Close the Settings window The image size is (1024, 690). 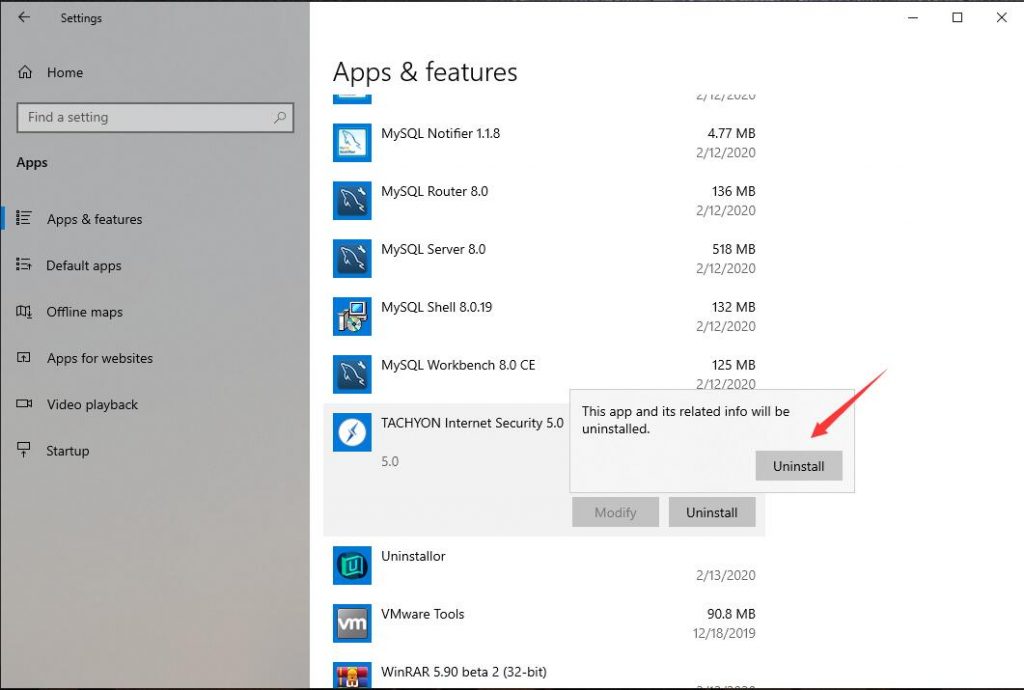(x=1002, y=18)
